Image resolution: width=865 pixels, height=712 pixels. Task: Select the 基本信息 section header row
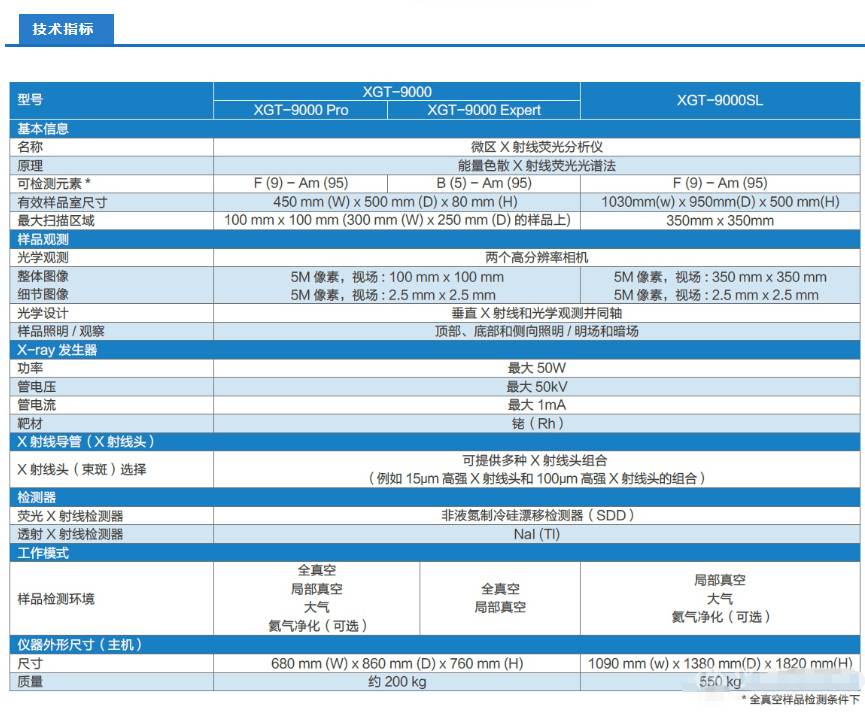coord(43,129)
